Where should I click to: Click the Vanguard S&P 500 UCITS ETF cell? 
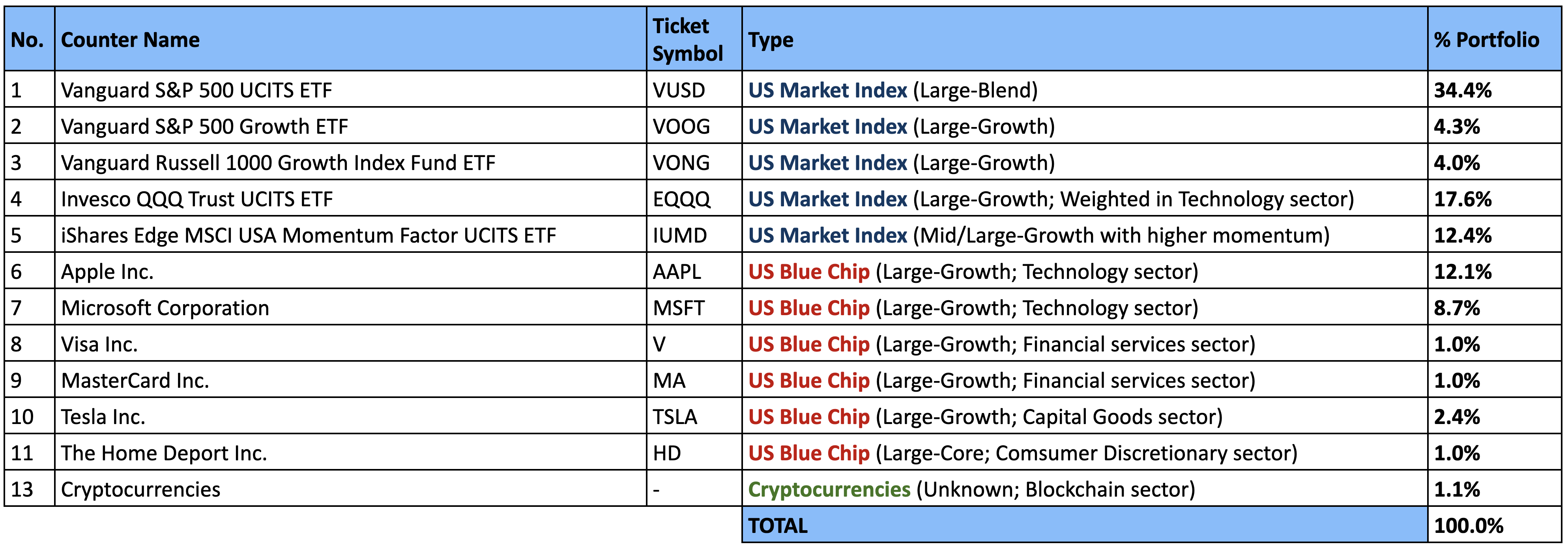click(196, 90)
